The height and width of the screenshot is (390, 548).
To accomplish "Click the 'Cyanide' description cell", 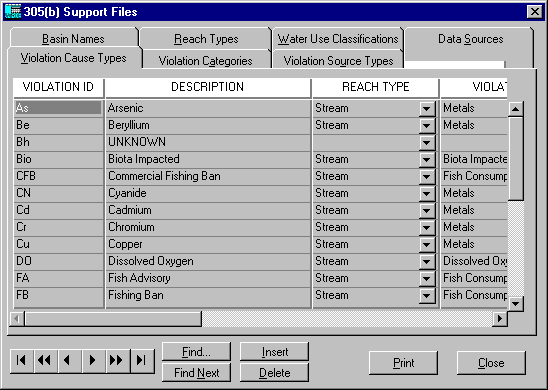I will [x=208, y=193].
